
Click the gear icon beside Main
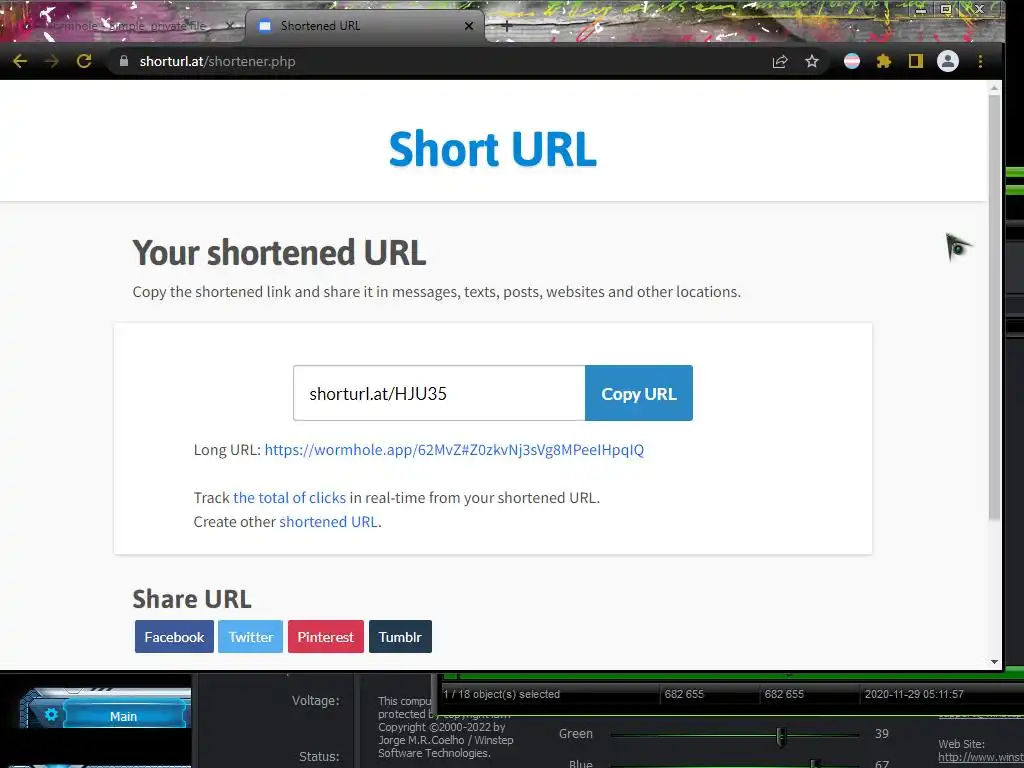click(51, 715)
